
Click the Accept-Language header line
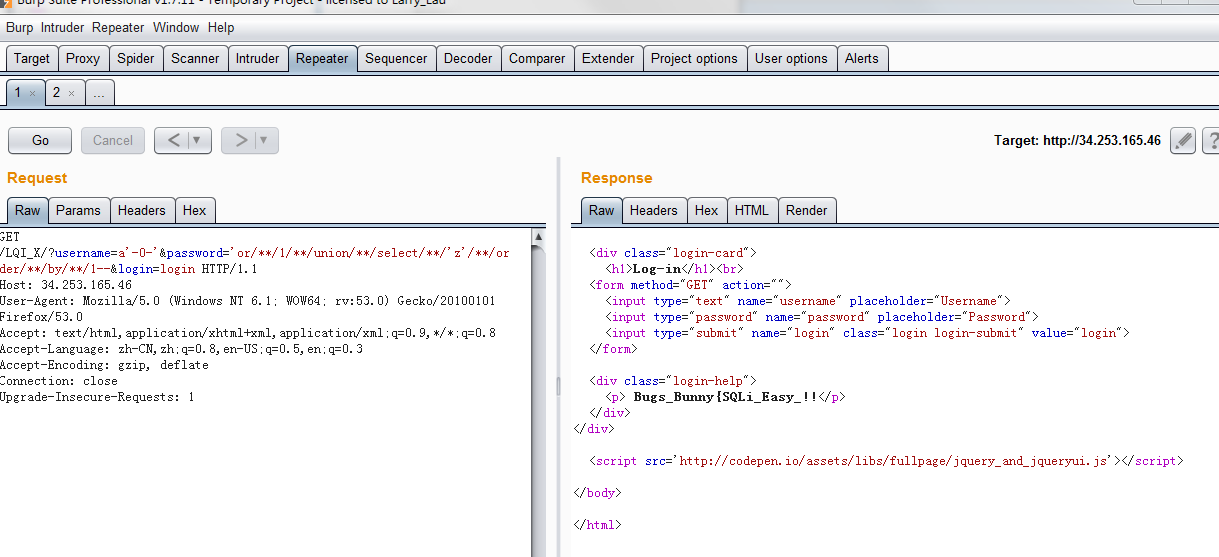(181, 349)
